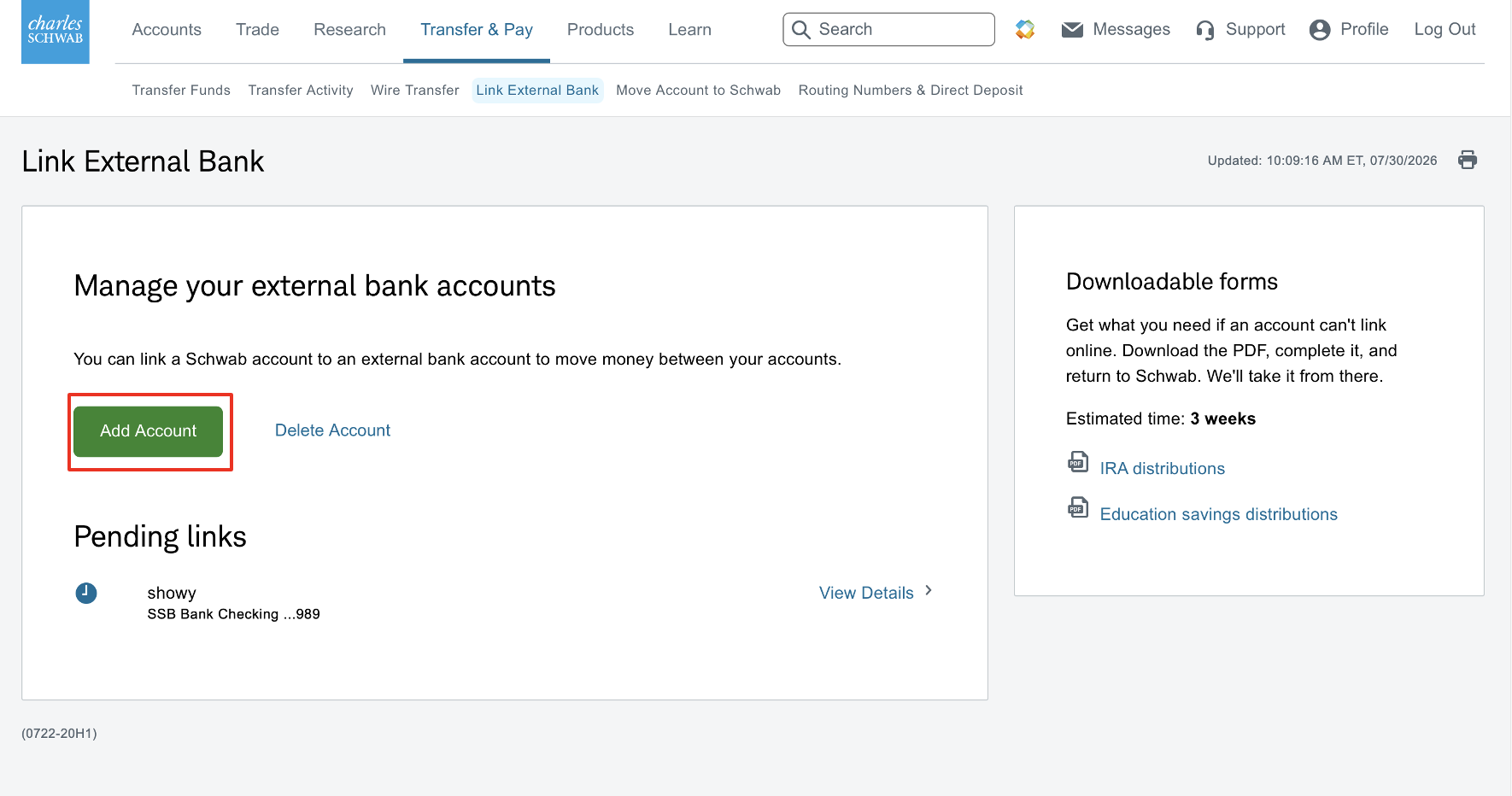
Task: Open the Research menu
Action: 349,30
